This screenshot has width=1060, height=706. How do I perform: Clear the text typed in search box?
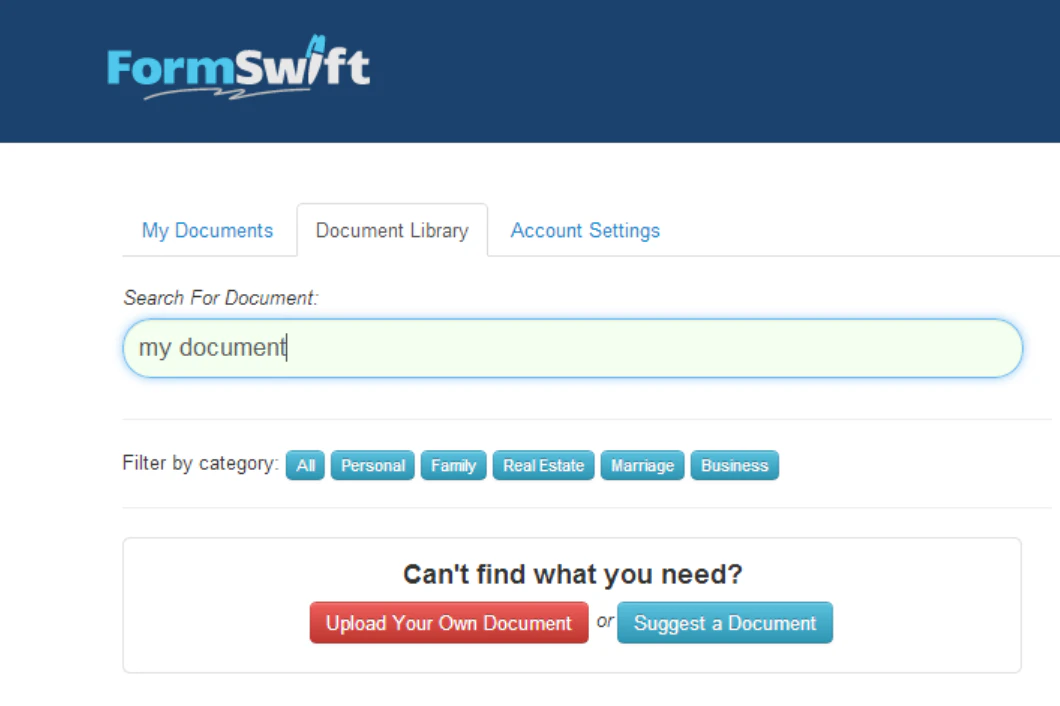(x=210, y=348)
